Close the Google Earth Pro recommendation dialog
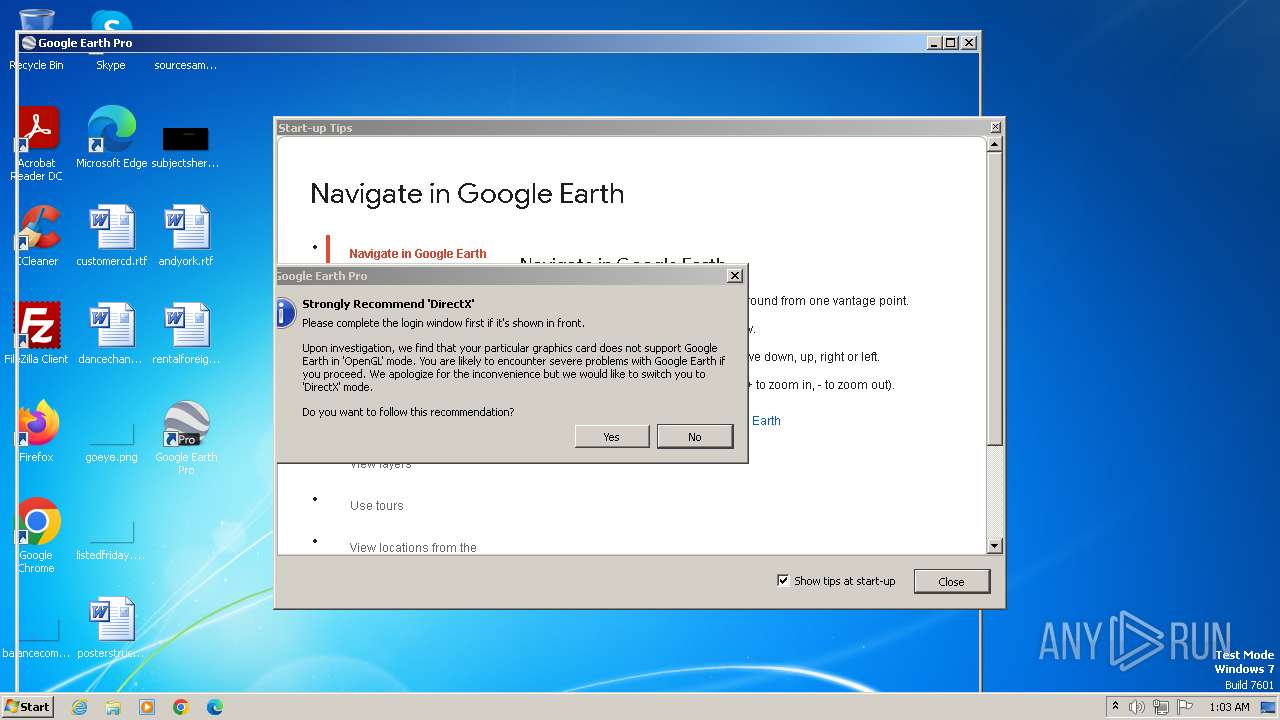 click(x=735, y=276)
